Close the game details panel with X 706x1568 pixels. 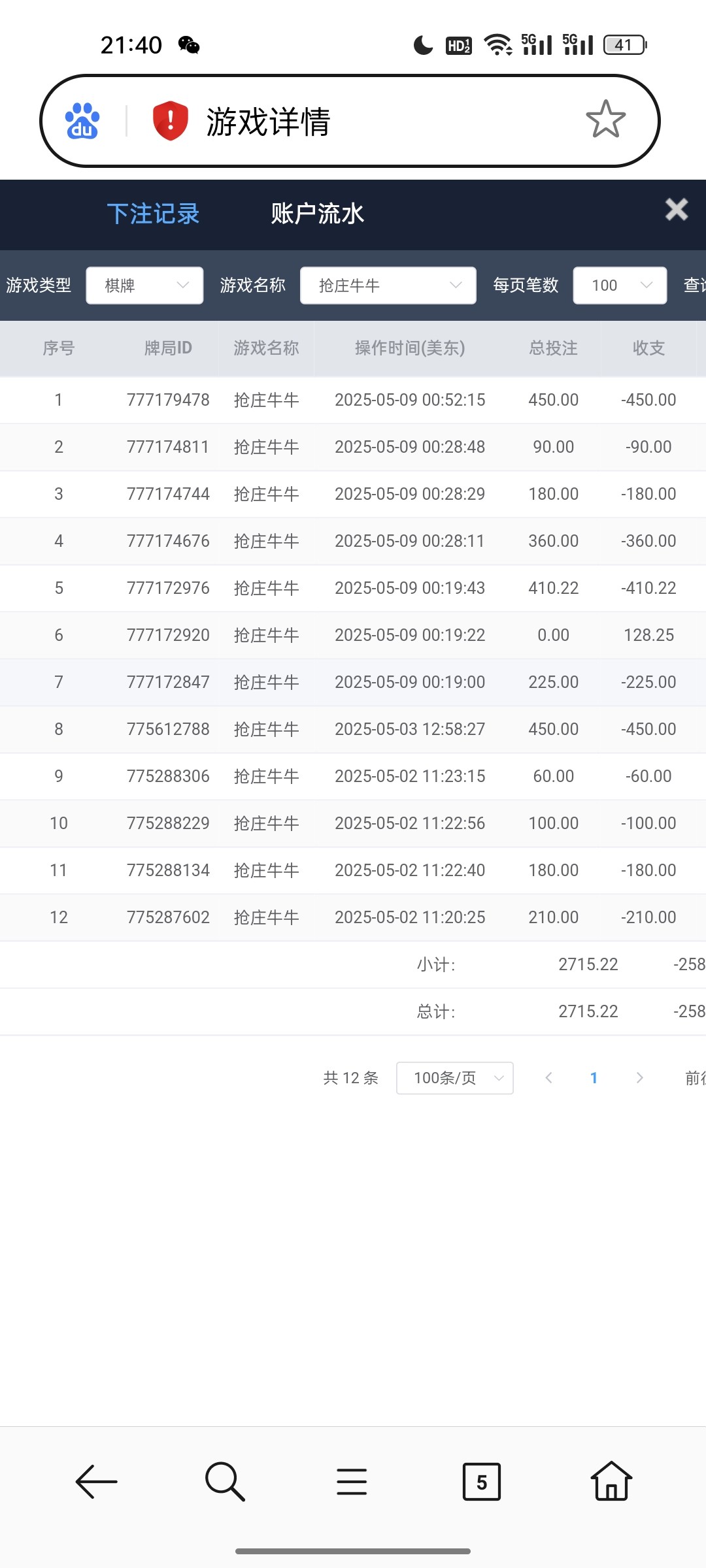(676, 210)
